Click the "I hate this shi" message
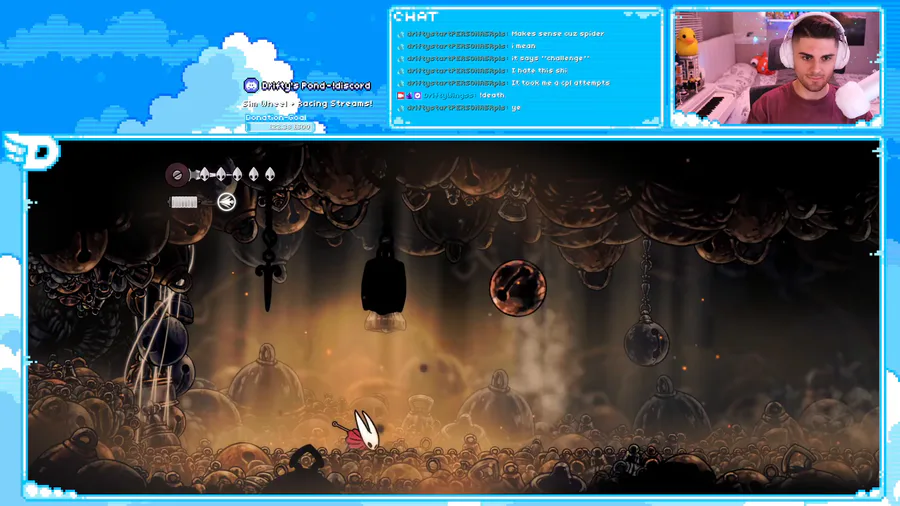900x506 pixels. [x=539, y=71]
